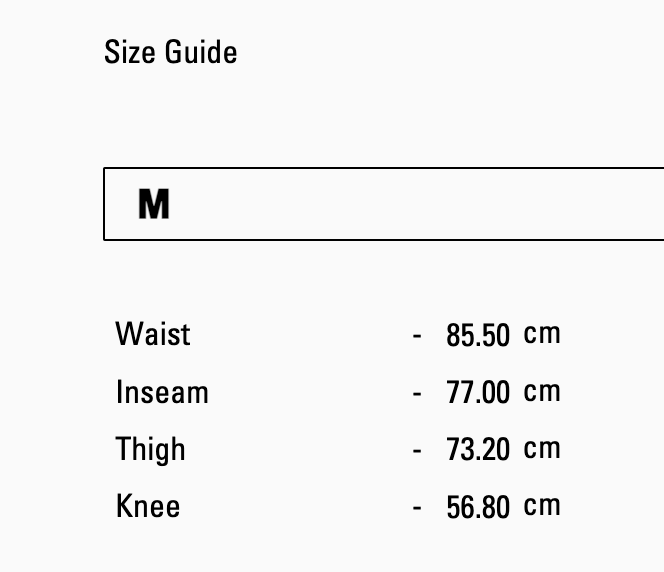Click the dash before 56.80
This screenshot has width=664, height=572.
point(417,508)
